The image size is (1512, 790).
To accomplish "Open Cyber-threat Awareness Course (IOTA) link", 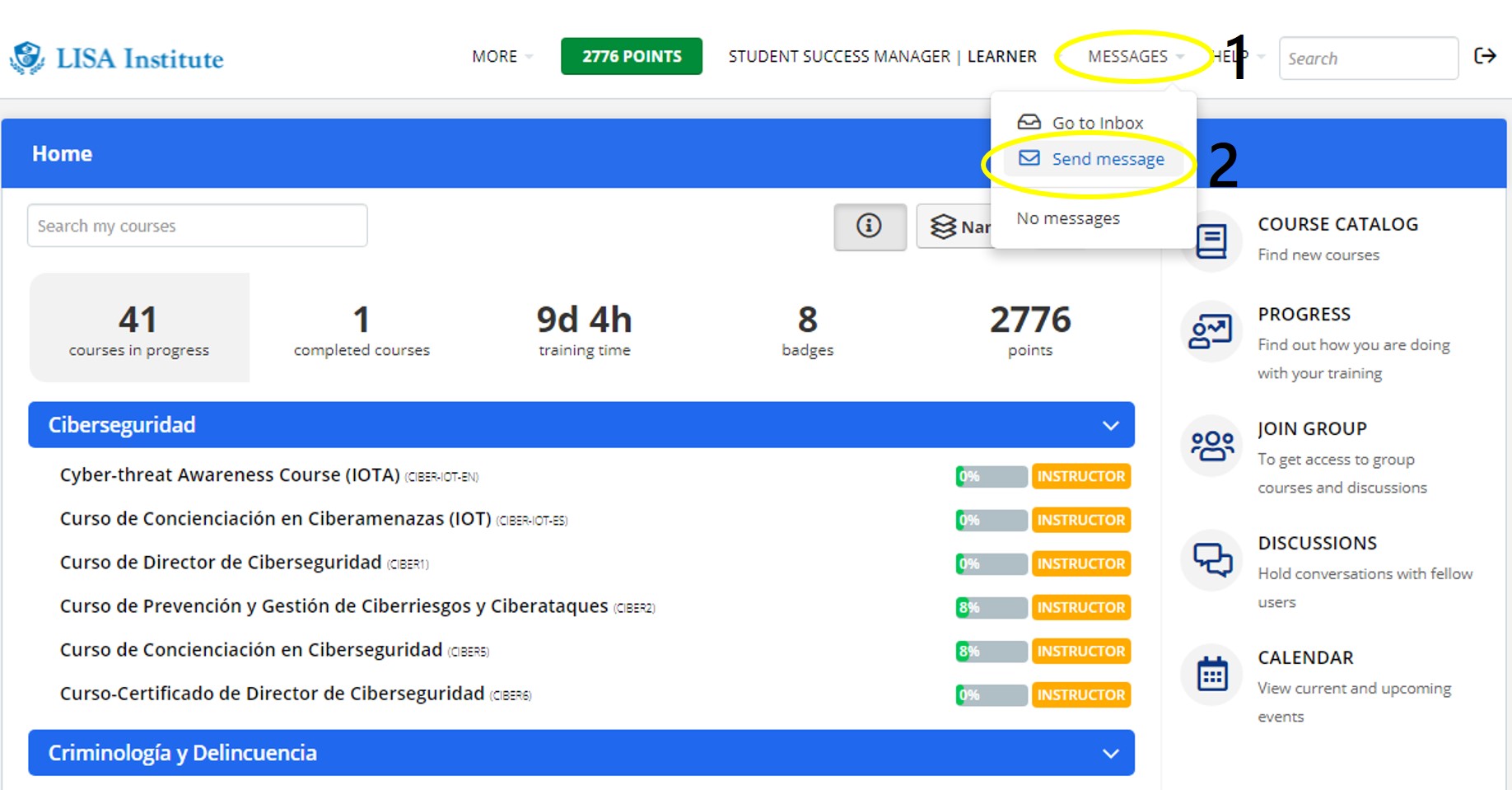I will click(x=230, y=475).
